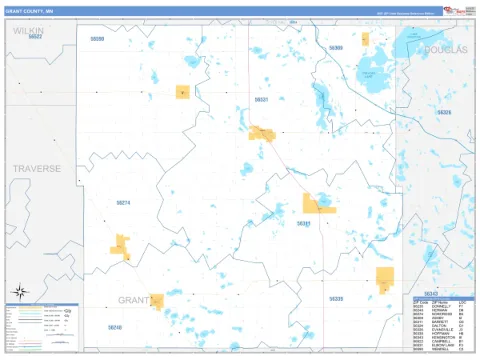Viewport: 480px width, 360px height.
Task: Click the 'GRANT COUNTY, MN' map title
Action: (x=29, y=11)
